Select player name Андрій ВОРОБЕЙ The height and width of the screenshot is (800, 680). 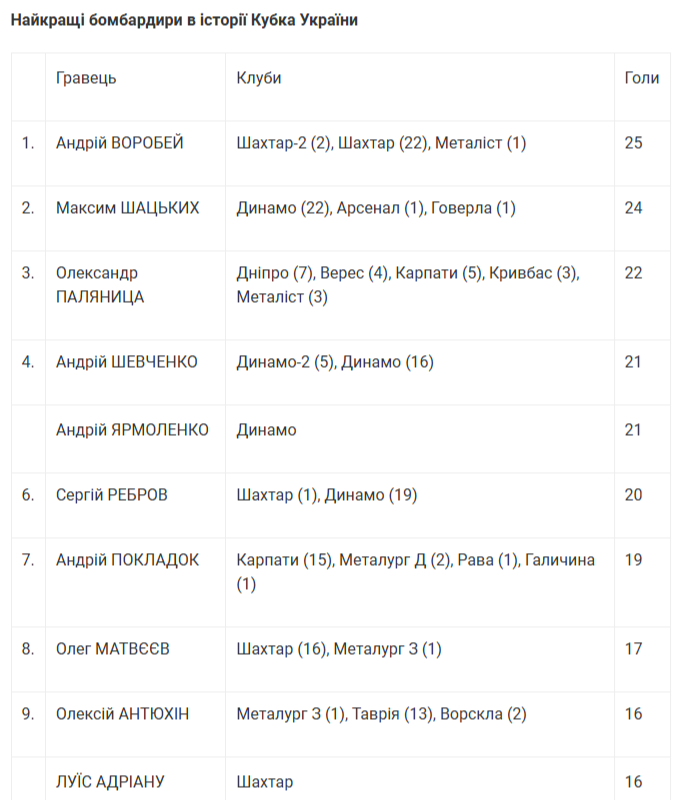coord(120,143)
